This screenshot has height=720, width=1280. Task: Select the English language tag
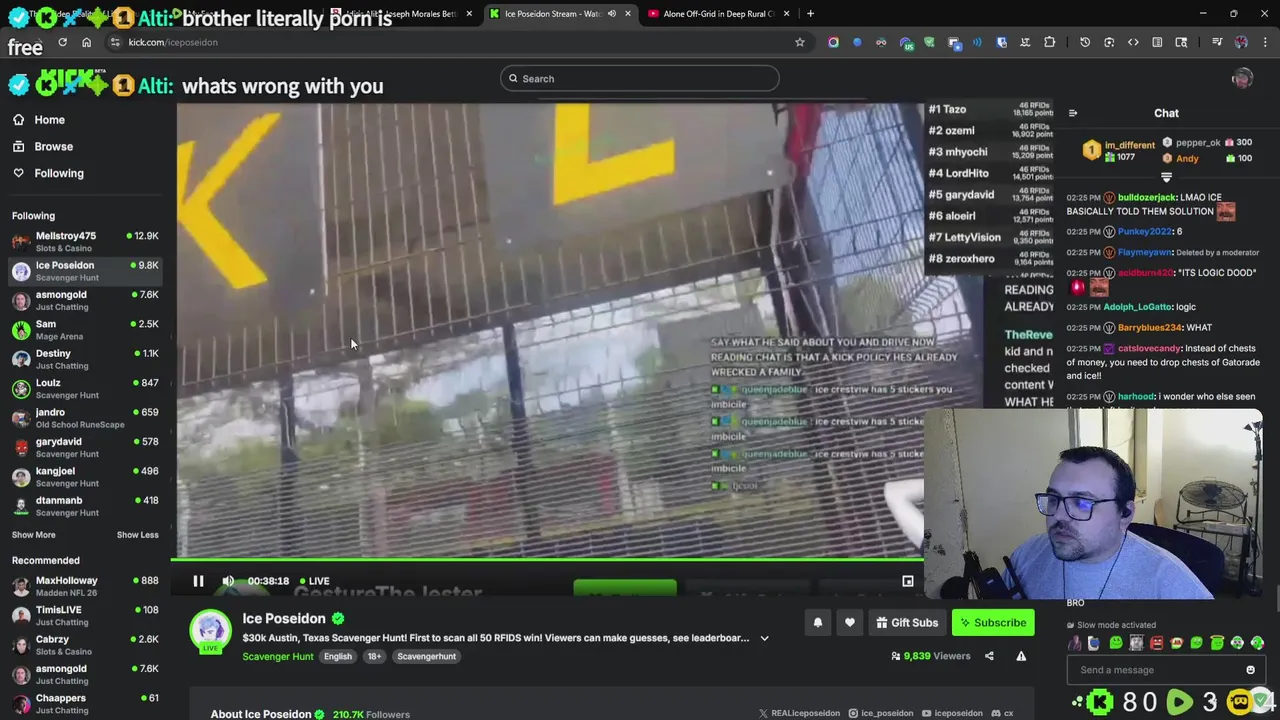pyautogui.click(x=337, y=656)
